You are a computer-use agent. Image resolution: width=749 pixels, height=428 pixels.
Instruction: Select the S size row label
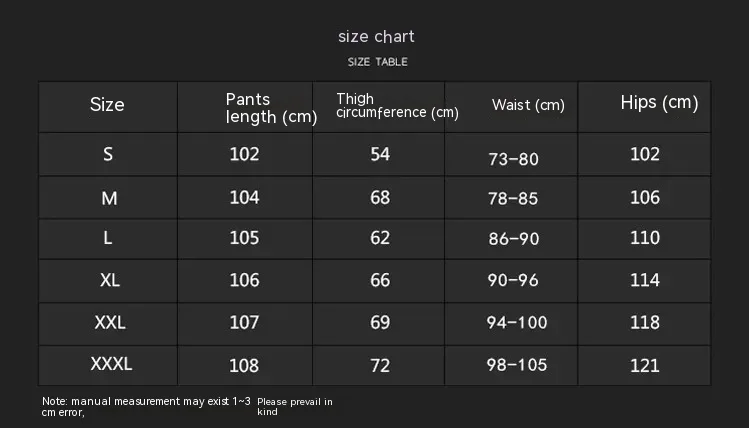(108, 154)
